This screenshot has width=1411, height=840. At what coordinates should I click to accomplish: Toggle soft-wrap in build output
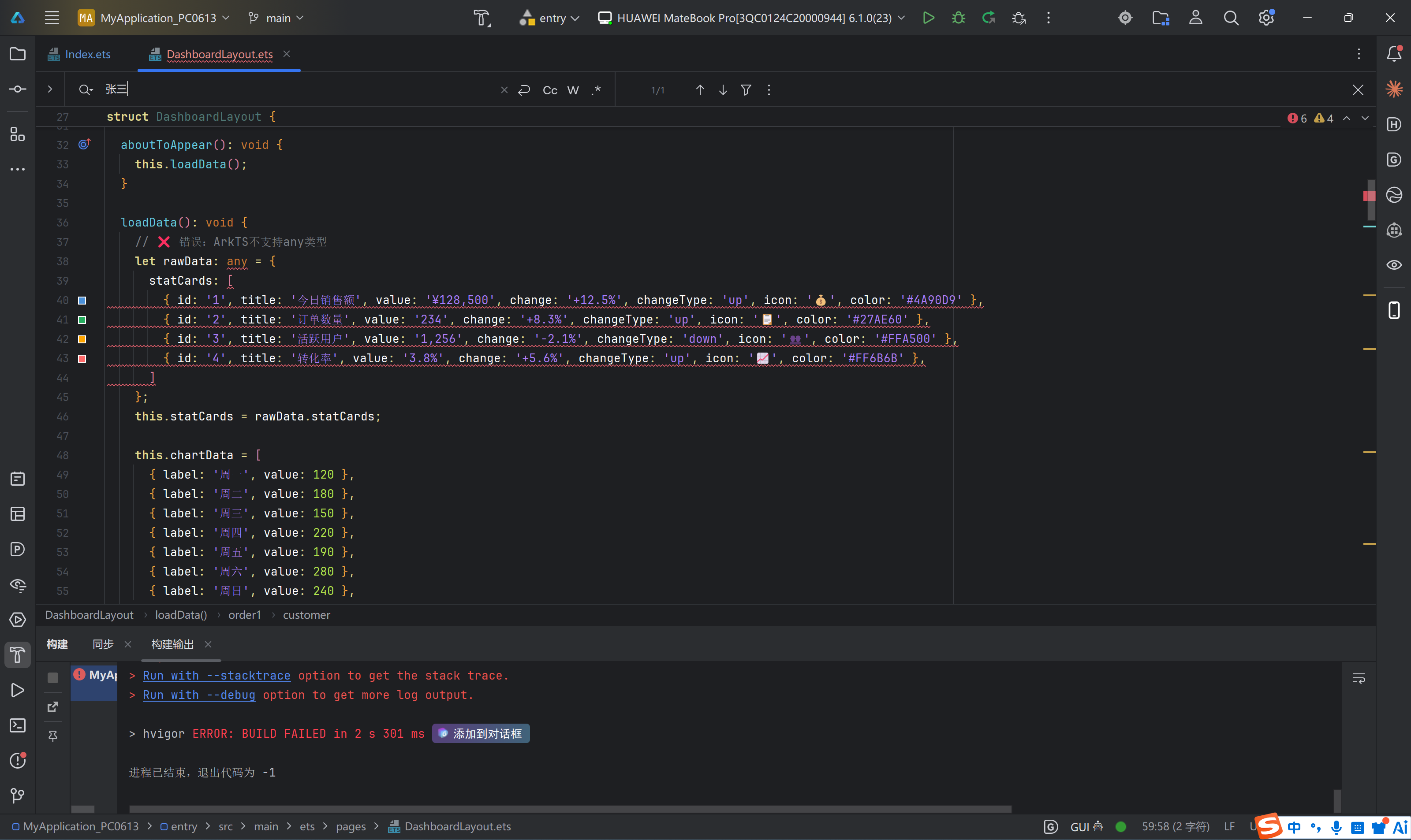(x=1359, y=678)
